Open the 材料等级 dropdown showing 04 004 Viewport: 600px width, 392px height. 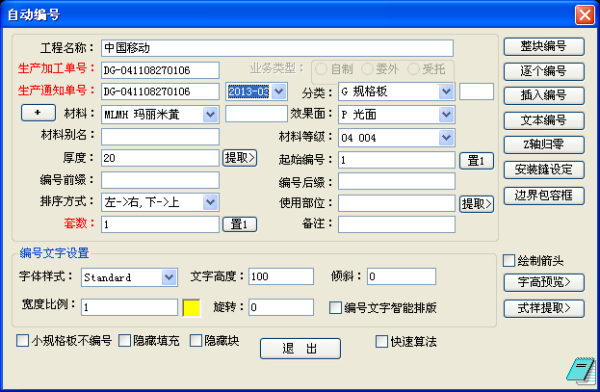446,138
